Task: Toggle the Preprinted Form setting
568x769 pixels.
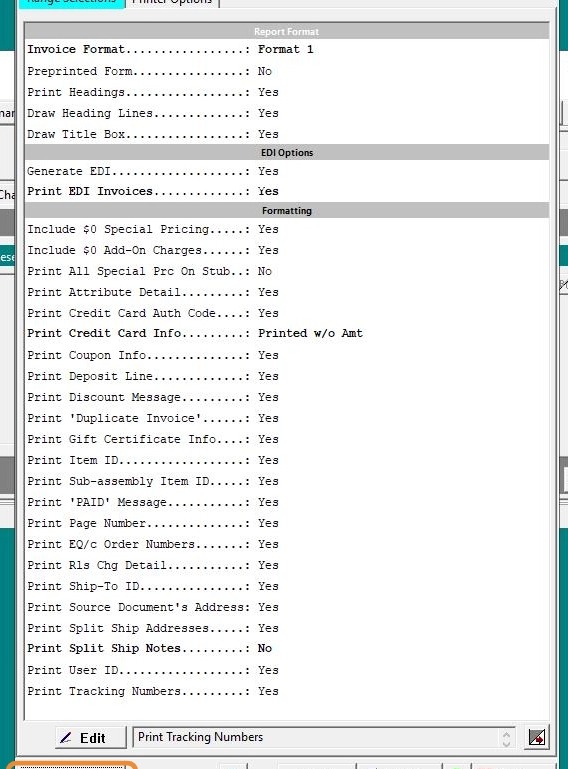Action: point(287,71)
